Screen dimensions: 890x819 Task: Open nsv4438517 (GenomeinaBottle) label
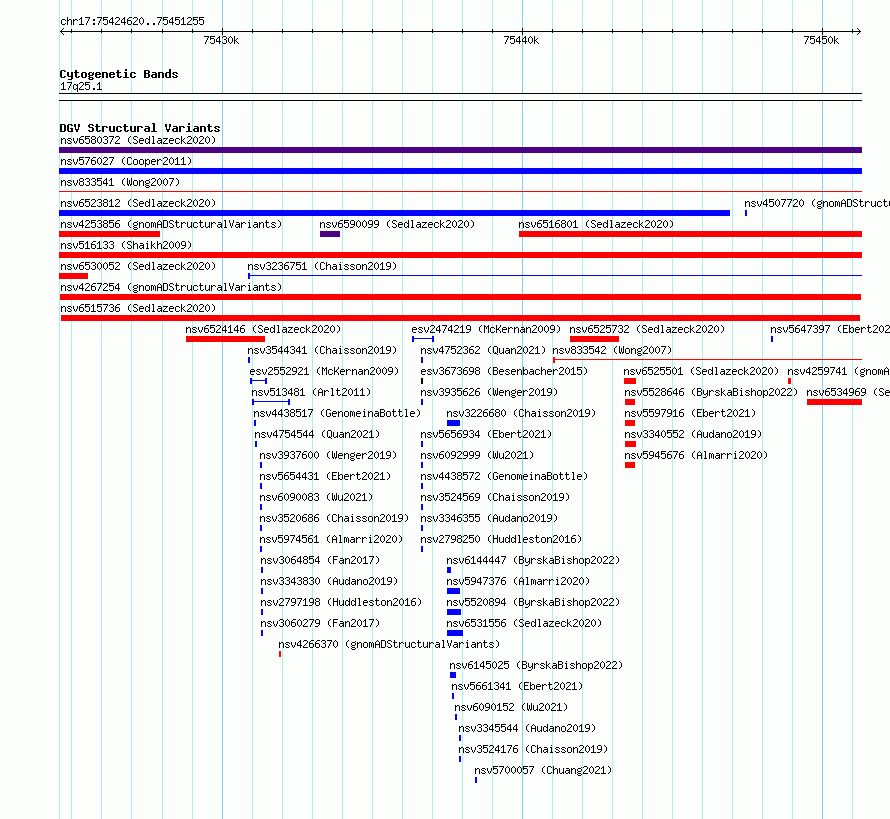tap(337, 413)
